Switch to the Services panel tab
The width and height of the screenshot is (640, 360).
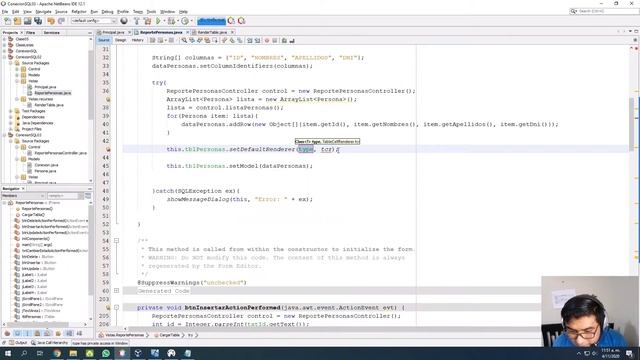pos(52,33)
